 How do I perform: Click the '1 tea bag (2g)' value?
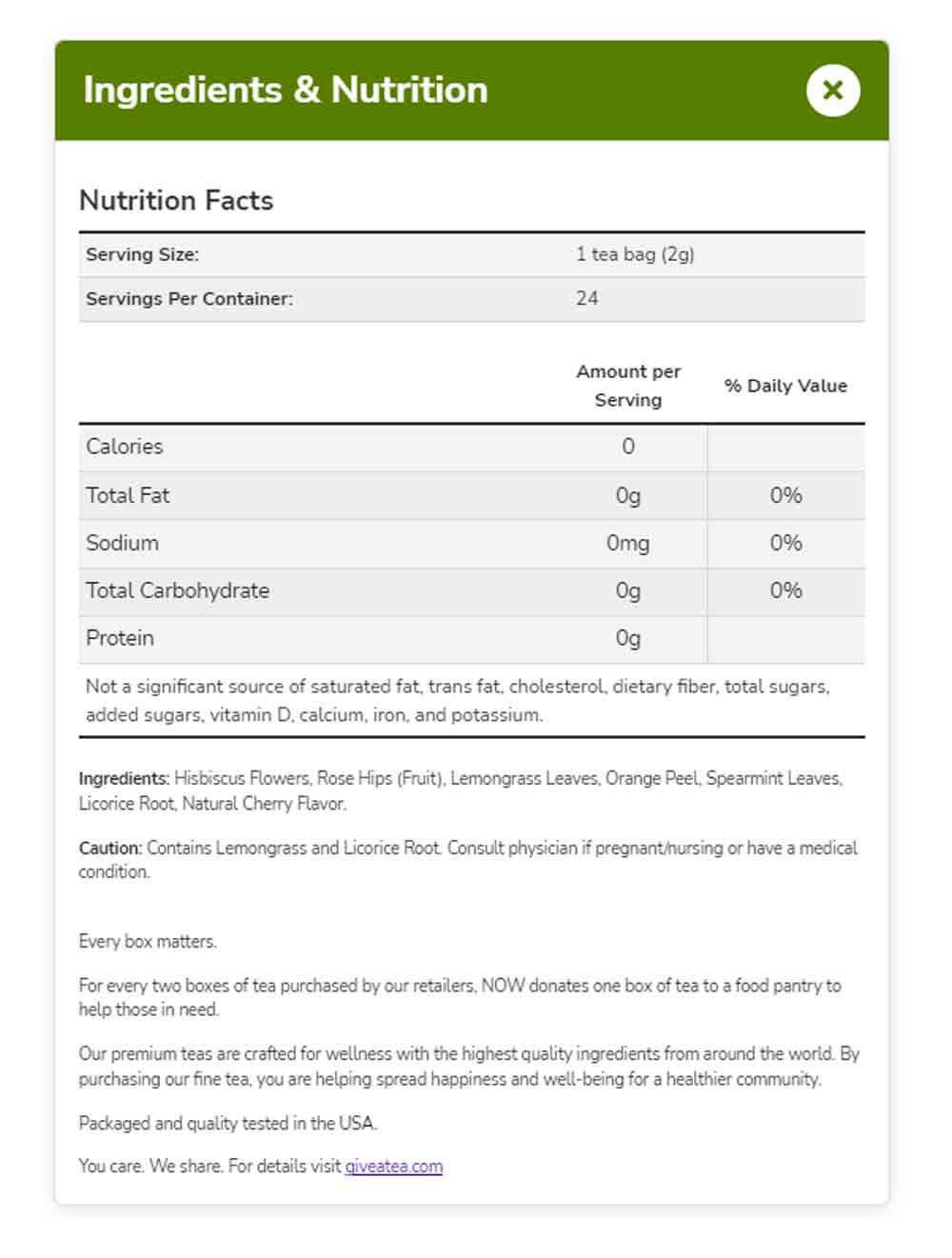[635, 254]
